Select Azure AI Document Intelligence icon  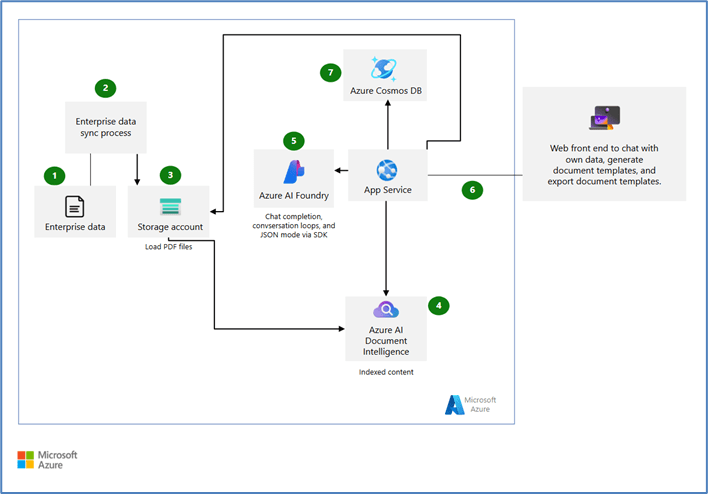click(x=385, y=311)
